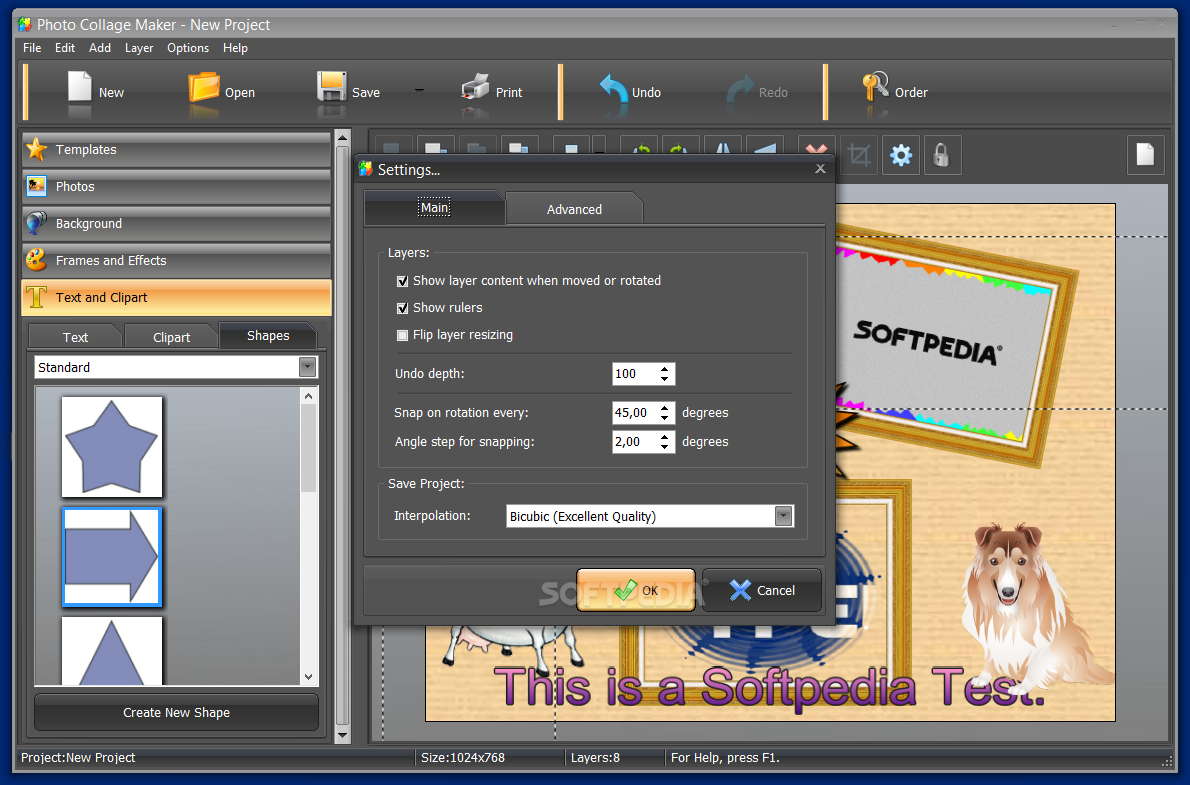The width and height of the screenshot is (1190, 785).
Task: Click the red delete layer icon
Action: pyautogui.click(x=817, y=147)
